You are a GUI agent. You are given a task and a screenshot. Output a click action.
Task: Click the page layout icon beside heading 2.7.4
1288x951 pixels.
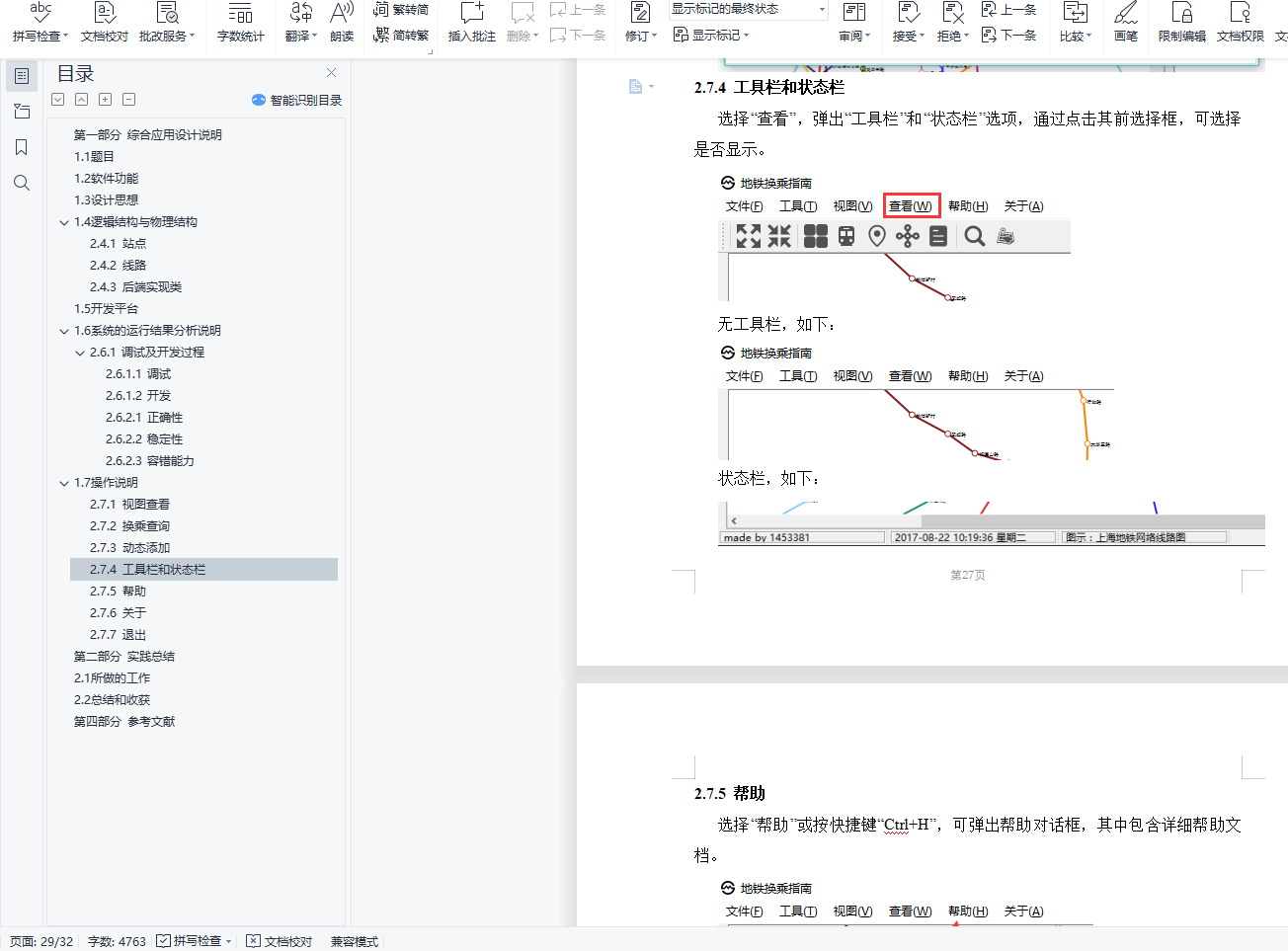pos(635,87)
